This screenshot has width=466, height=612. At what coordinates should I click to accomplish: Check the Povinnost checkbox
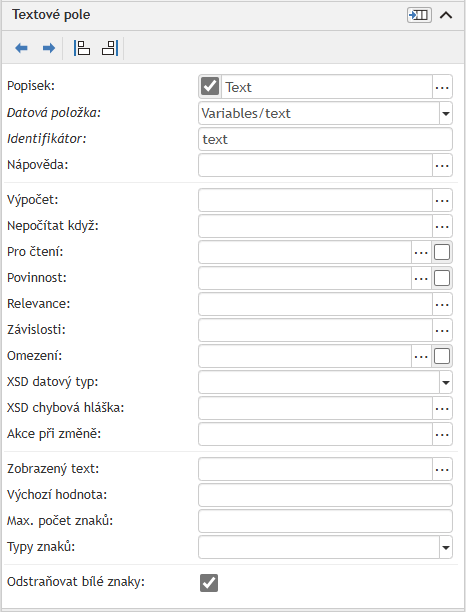[x=442, y=278]
